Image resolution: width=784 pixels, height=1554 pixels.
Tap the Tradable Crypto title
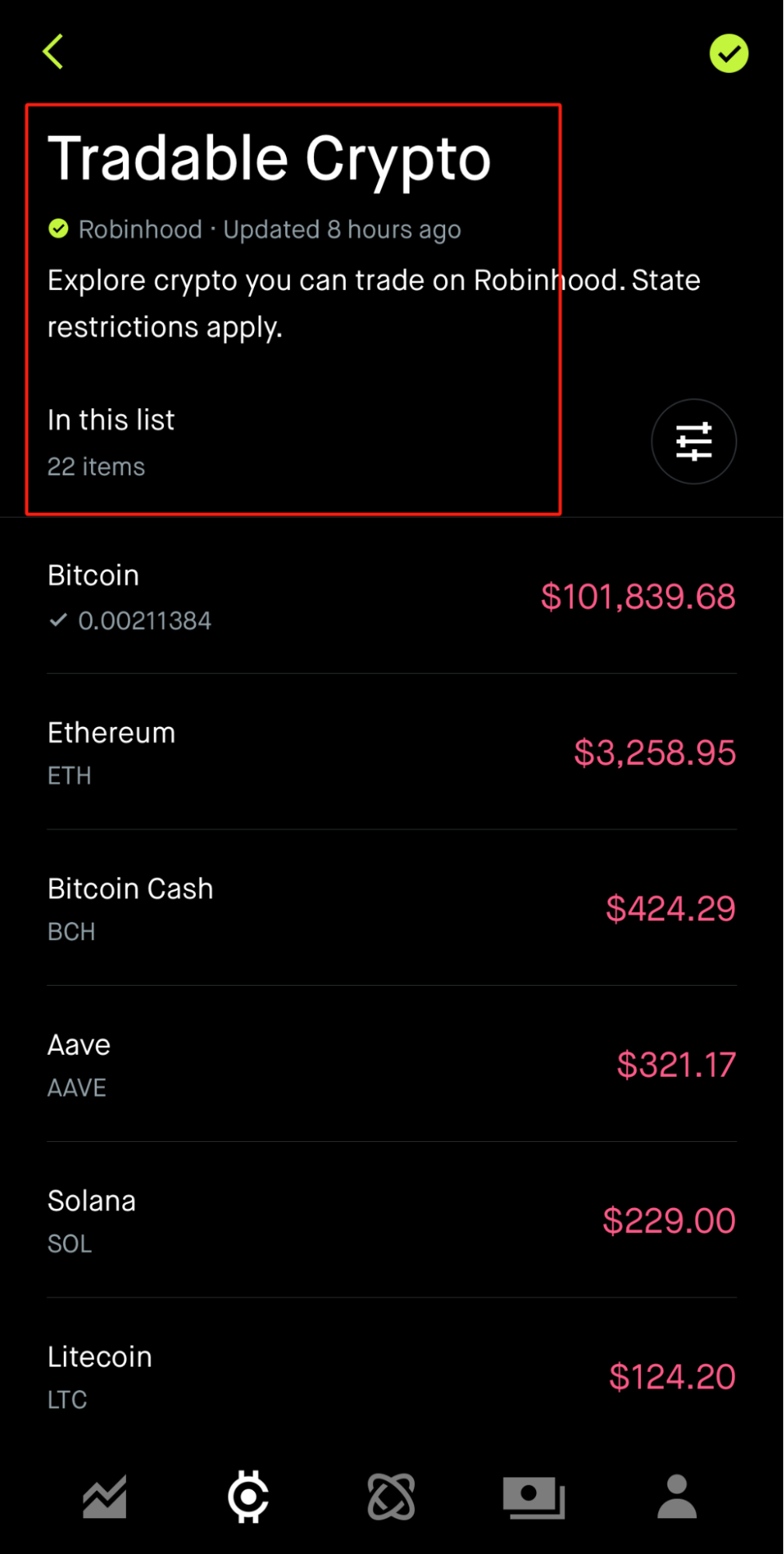coord(270,160)
